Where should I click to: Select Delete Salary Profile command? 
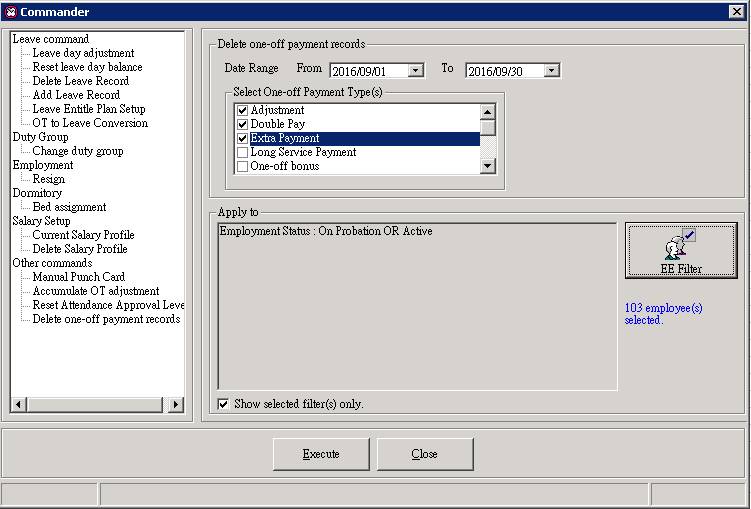click(80, 249)
